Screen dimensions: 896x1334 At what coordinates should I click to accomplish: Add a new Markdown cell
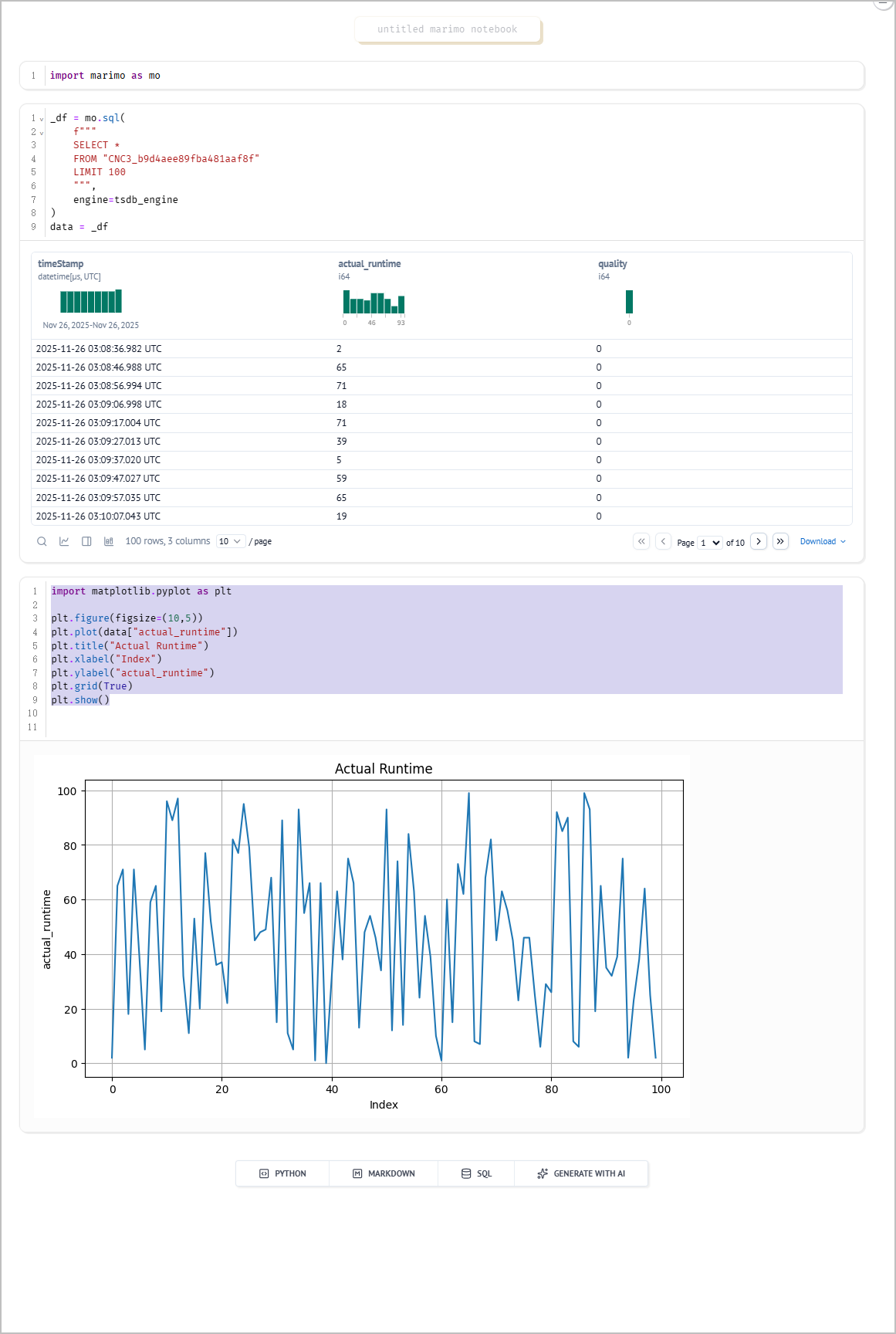coord(384,1173)
